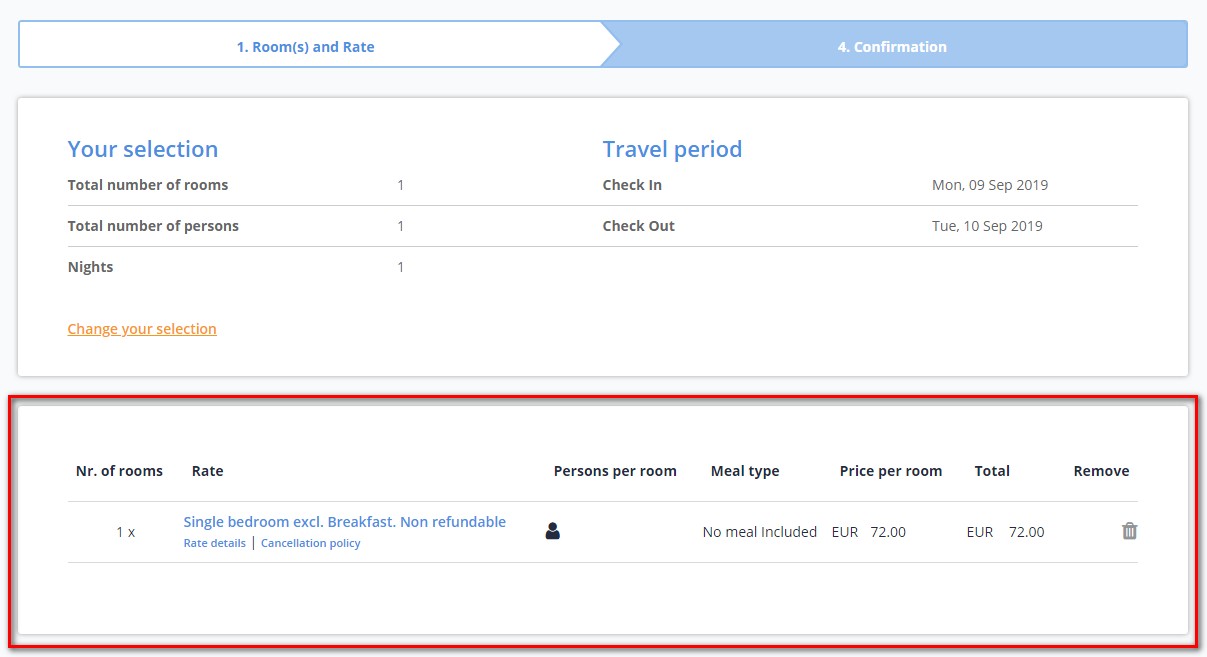Go to the Room(s) and Rate step
Image resolution: width=1207 pixels, height=657 pixels.
pos(306,47)
